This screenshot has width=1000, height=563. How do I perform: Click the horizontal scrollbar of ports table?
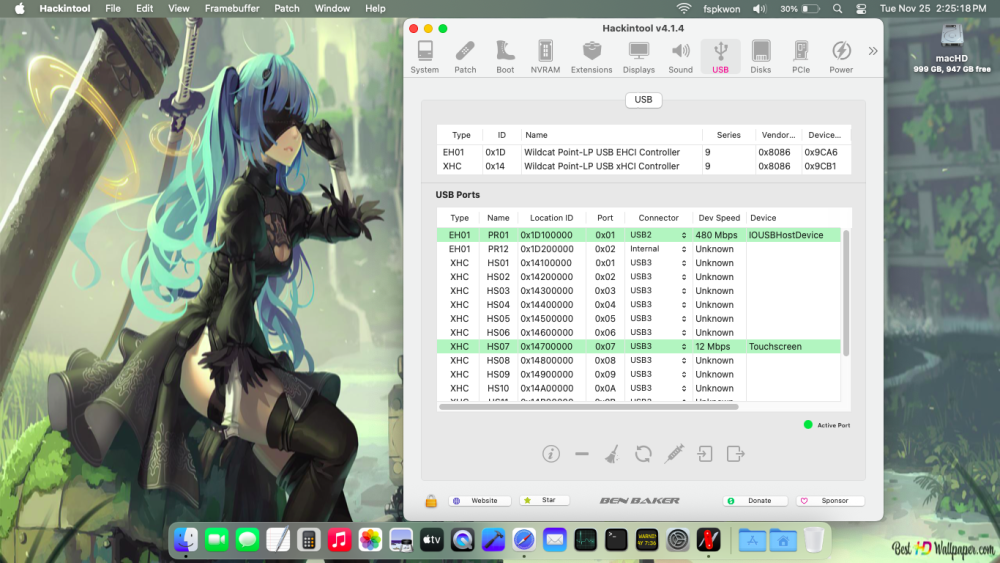pos(589,407)
